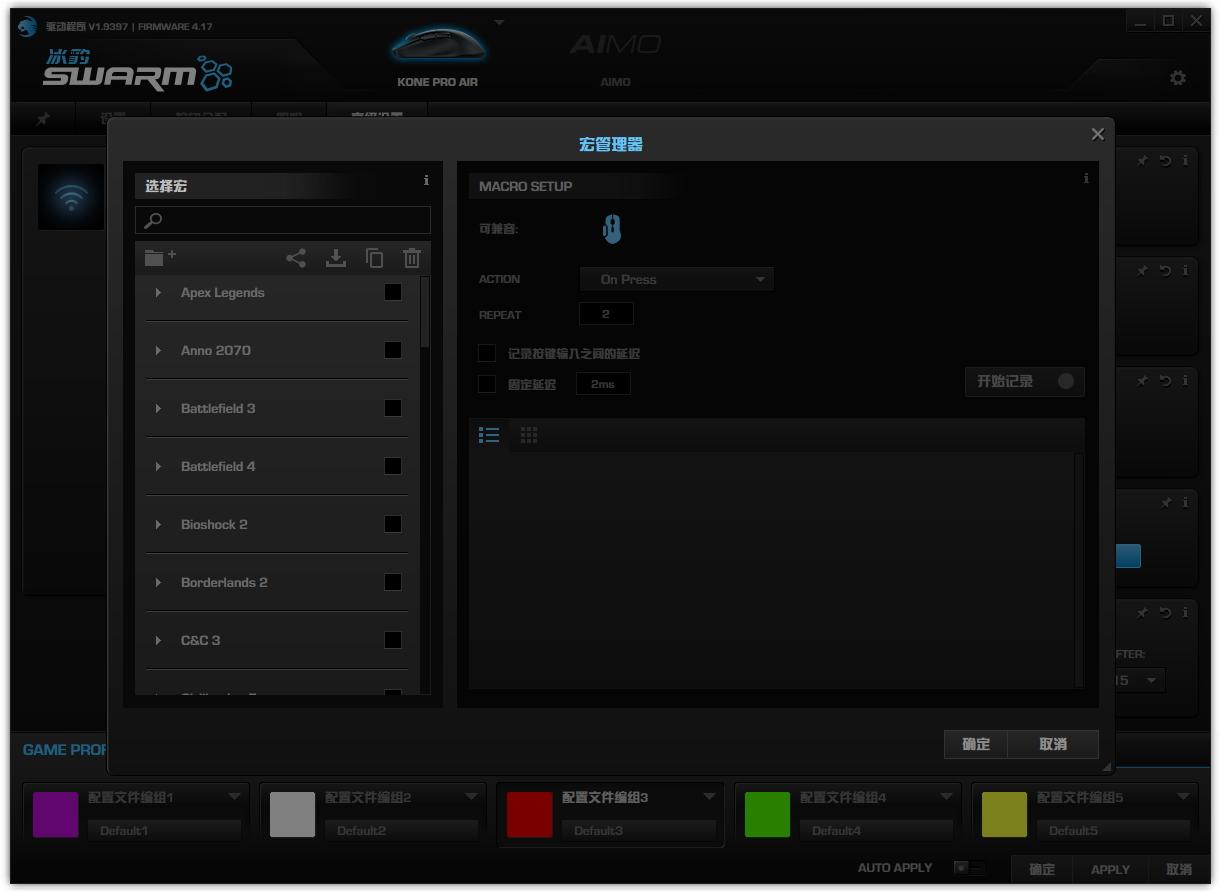
Task: Expand the C&C 3 macro folder
Action: (x=158, y=641)
